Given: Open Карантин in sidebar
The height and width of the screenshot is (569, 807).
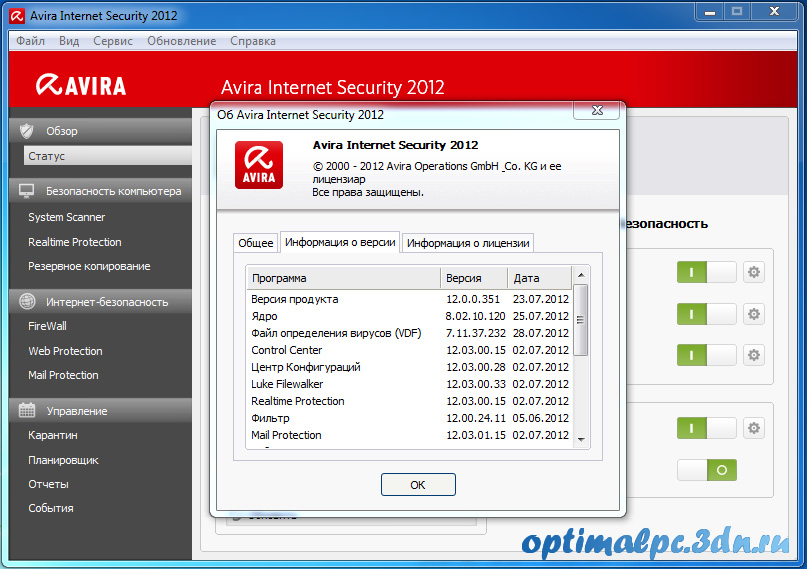Looking at the screenshot, I should point(52,435).
